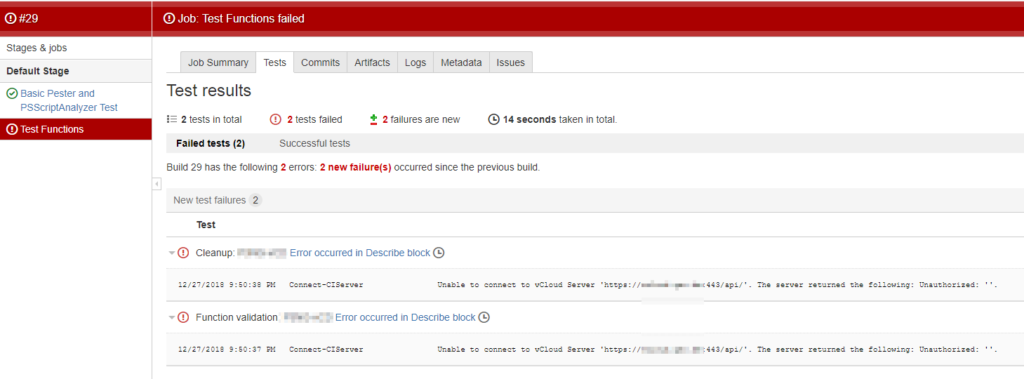
Task: Click the #29 build number
Action: [x=29, y=18]
